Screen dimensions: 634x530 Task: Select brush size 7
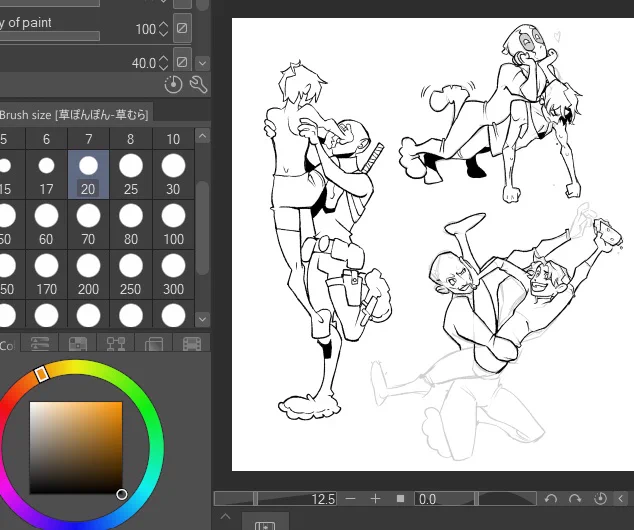(x=89, y=139)
